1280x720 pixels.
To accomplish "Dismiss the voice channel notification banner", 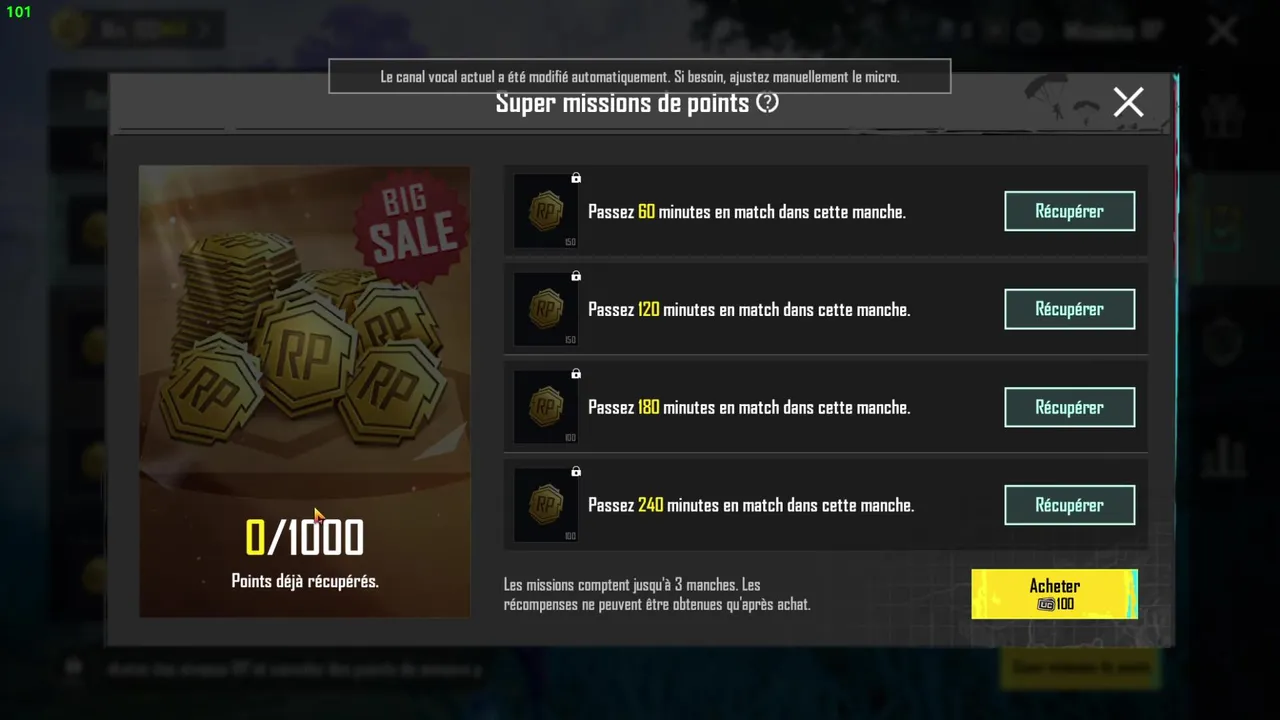I will point(639,76).
